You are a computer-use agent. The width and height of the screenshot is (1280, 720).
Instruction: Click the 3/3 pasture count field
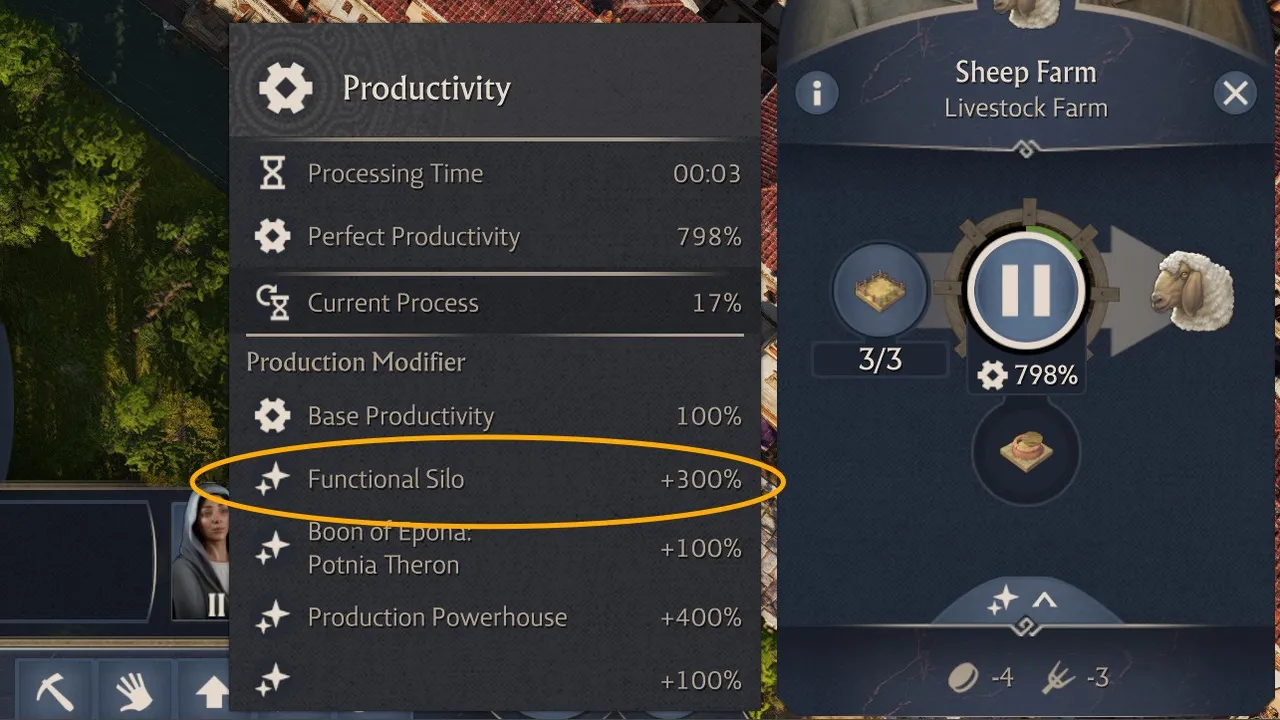coord(880,360)
